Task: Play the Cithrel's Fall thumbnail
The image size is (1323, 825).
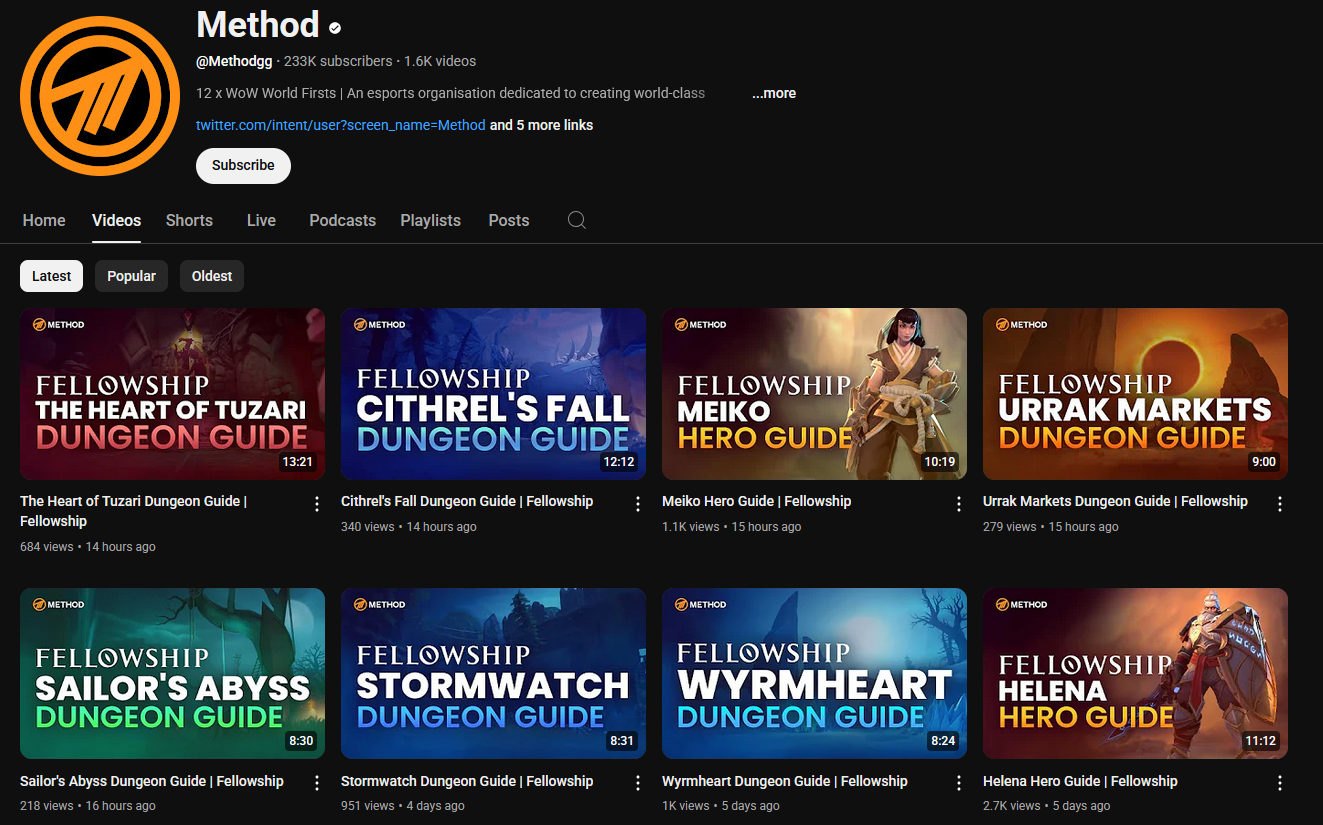Action: tap(493, 394)
